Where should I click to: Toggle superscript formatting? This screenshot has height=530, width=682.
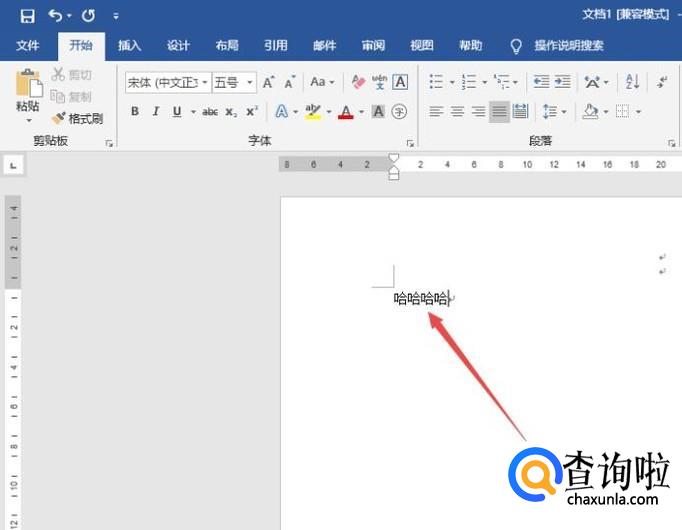252,111
